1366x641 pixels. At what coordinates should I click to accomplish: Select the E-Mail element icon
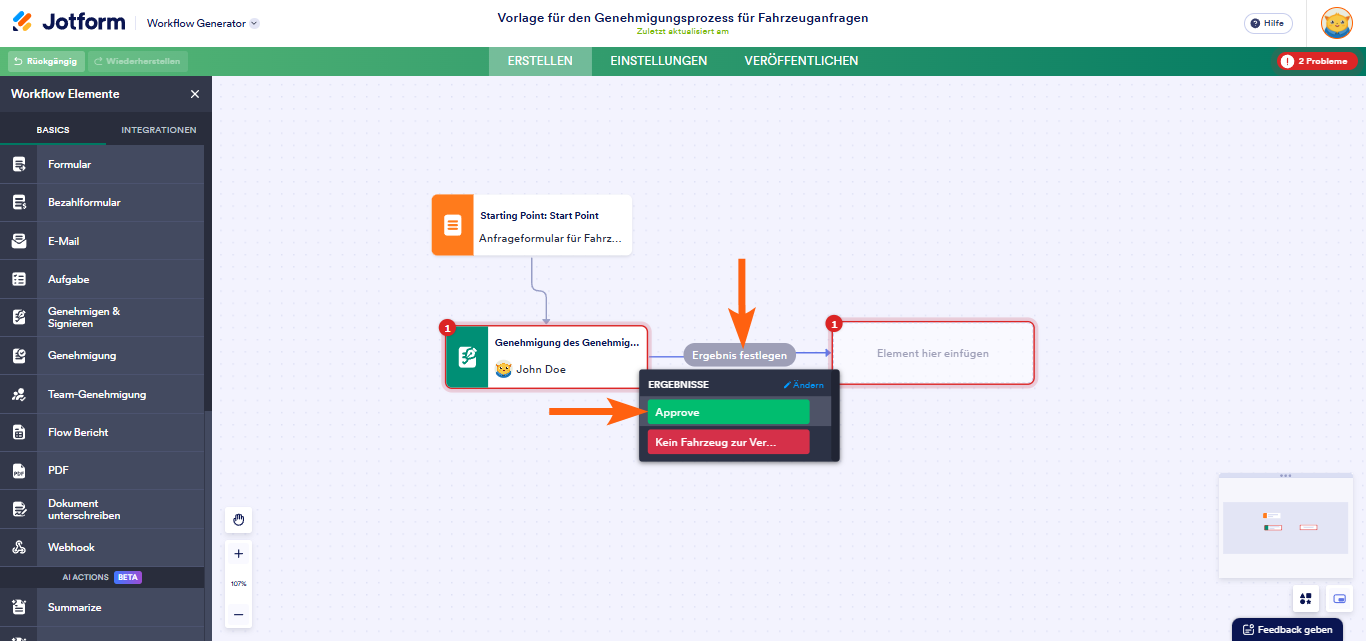click(x=18, y=240)
